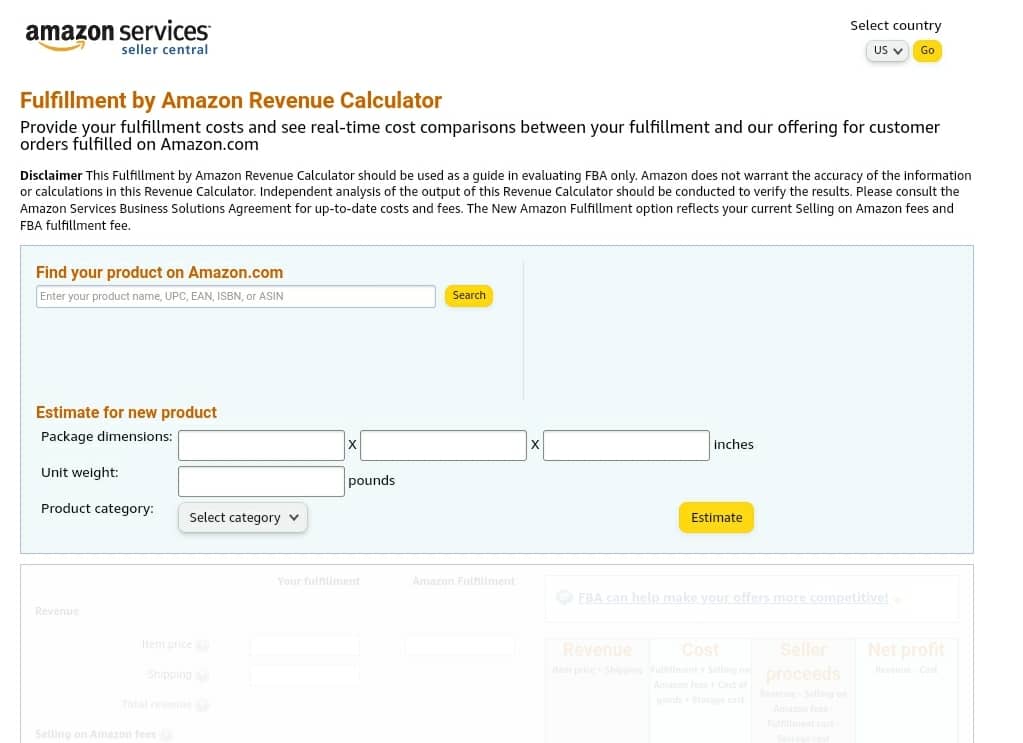1023x743 pixels.
Task: Click the speech bubble icon beside FBA link
Action: pyautogui.click(x=564, y=598)
